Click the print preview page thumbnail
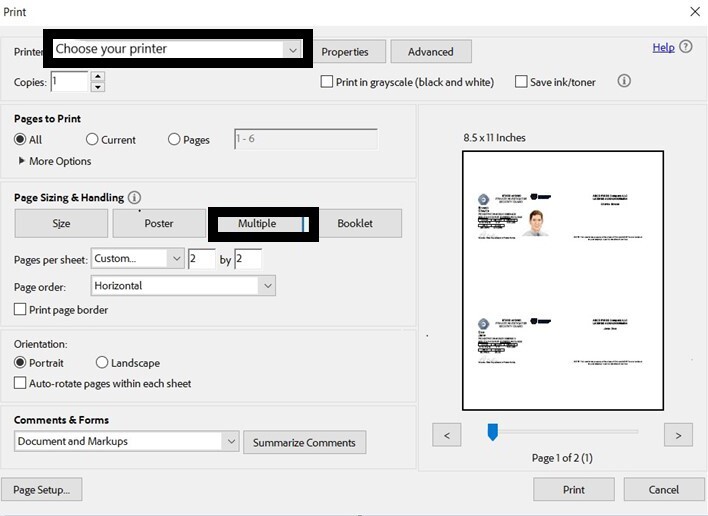708x516 pixels. click(563, 280)
